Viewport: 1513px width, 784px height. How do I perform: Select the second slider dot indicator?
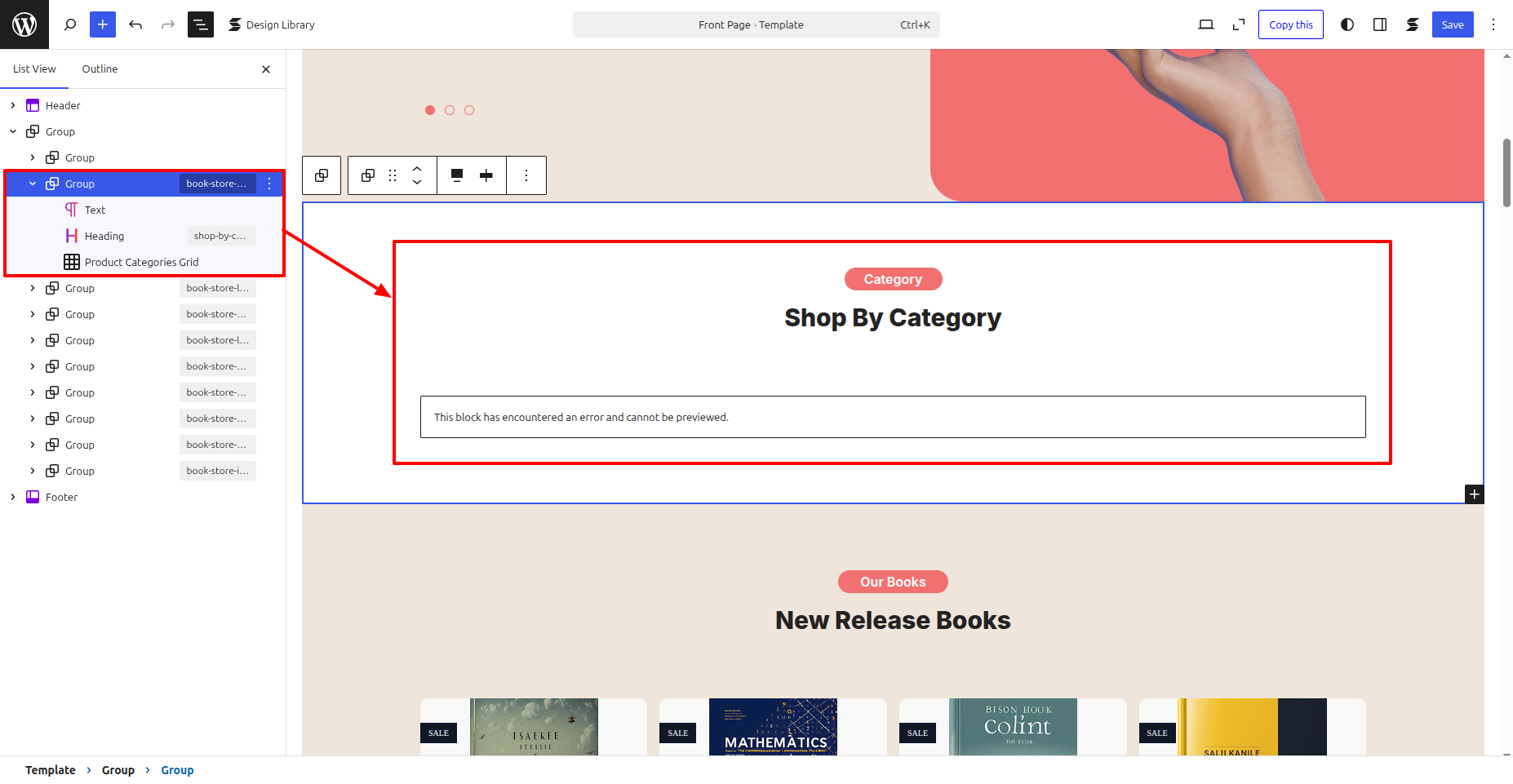[450, 110]
